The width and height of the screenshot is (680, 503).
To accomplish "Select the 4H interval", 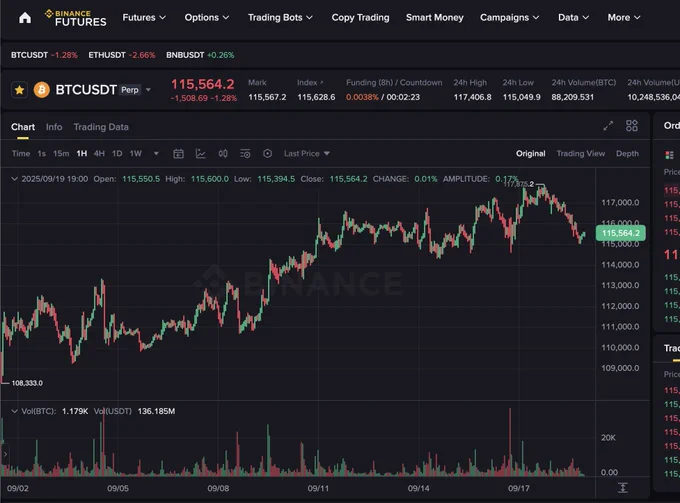I will pyautogui.click(x=99, y=154).
